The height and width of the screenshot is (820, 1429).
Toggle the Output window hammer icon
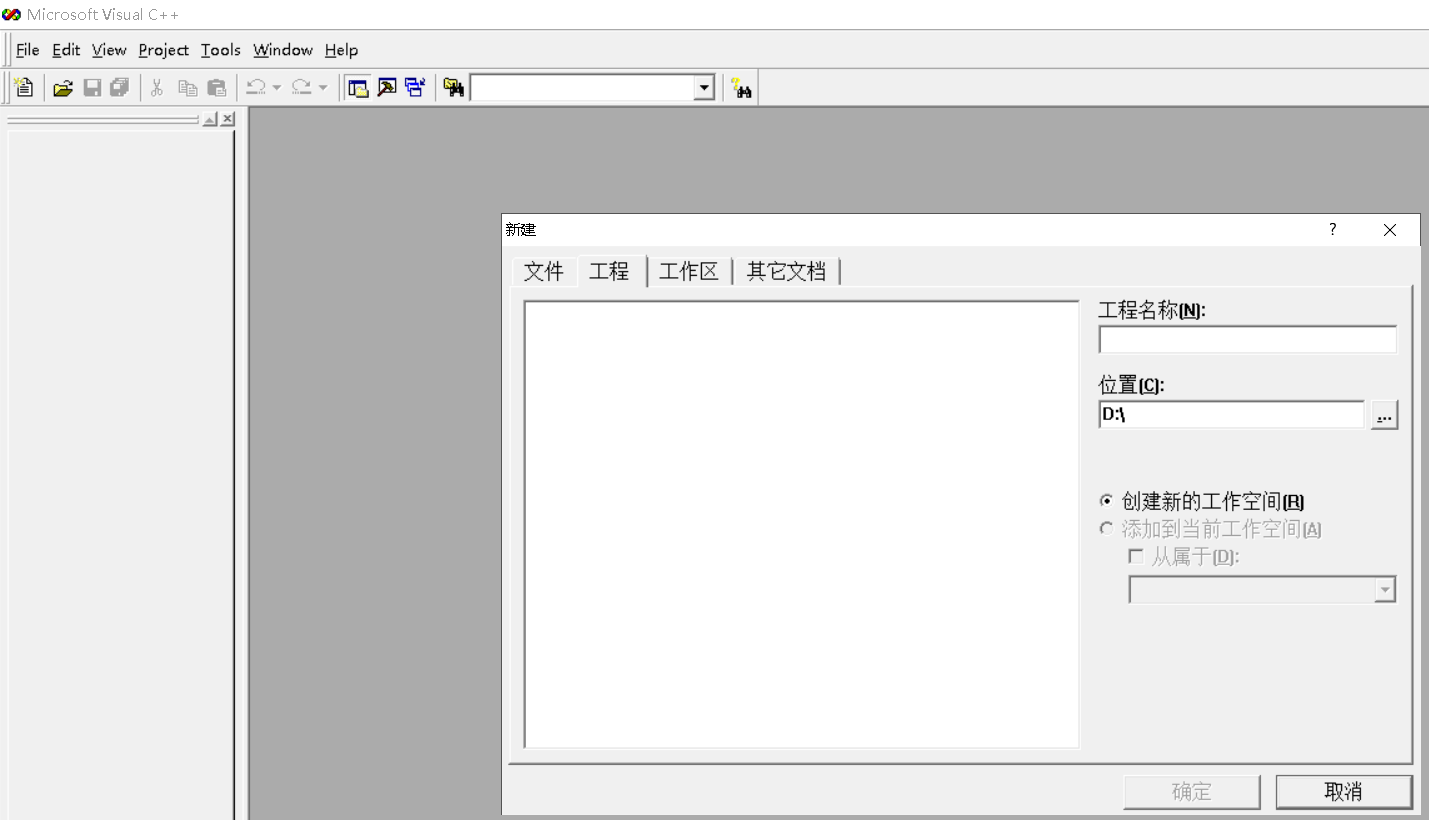coord(386,88)
